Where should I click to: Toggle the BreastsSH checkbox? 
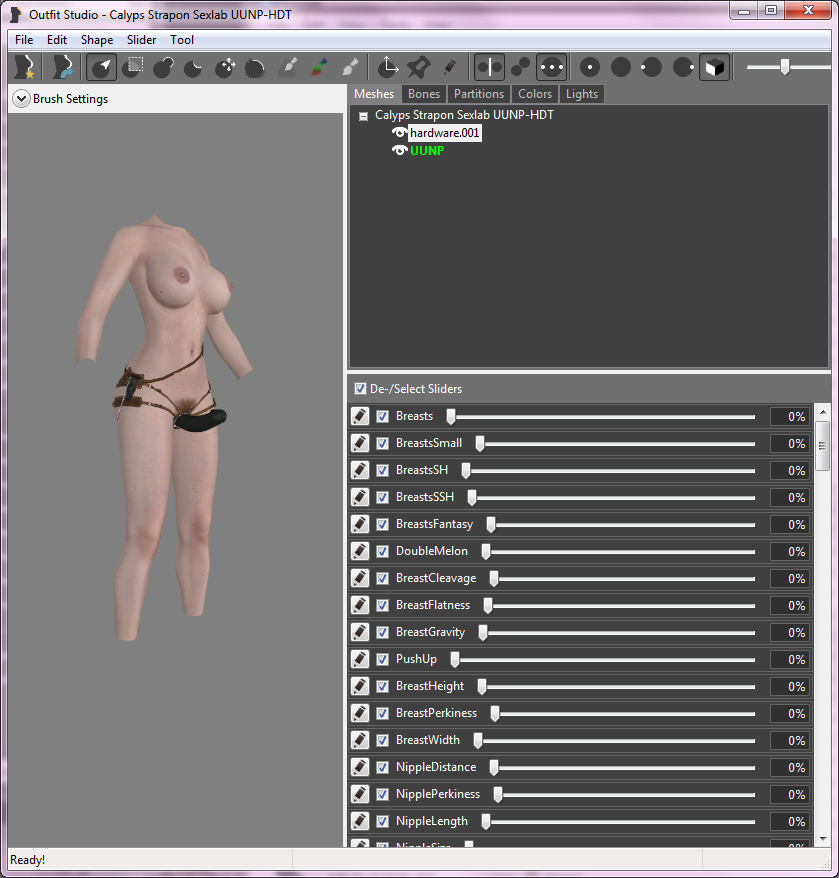382,470
